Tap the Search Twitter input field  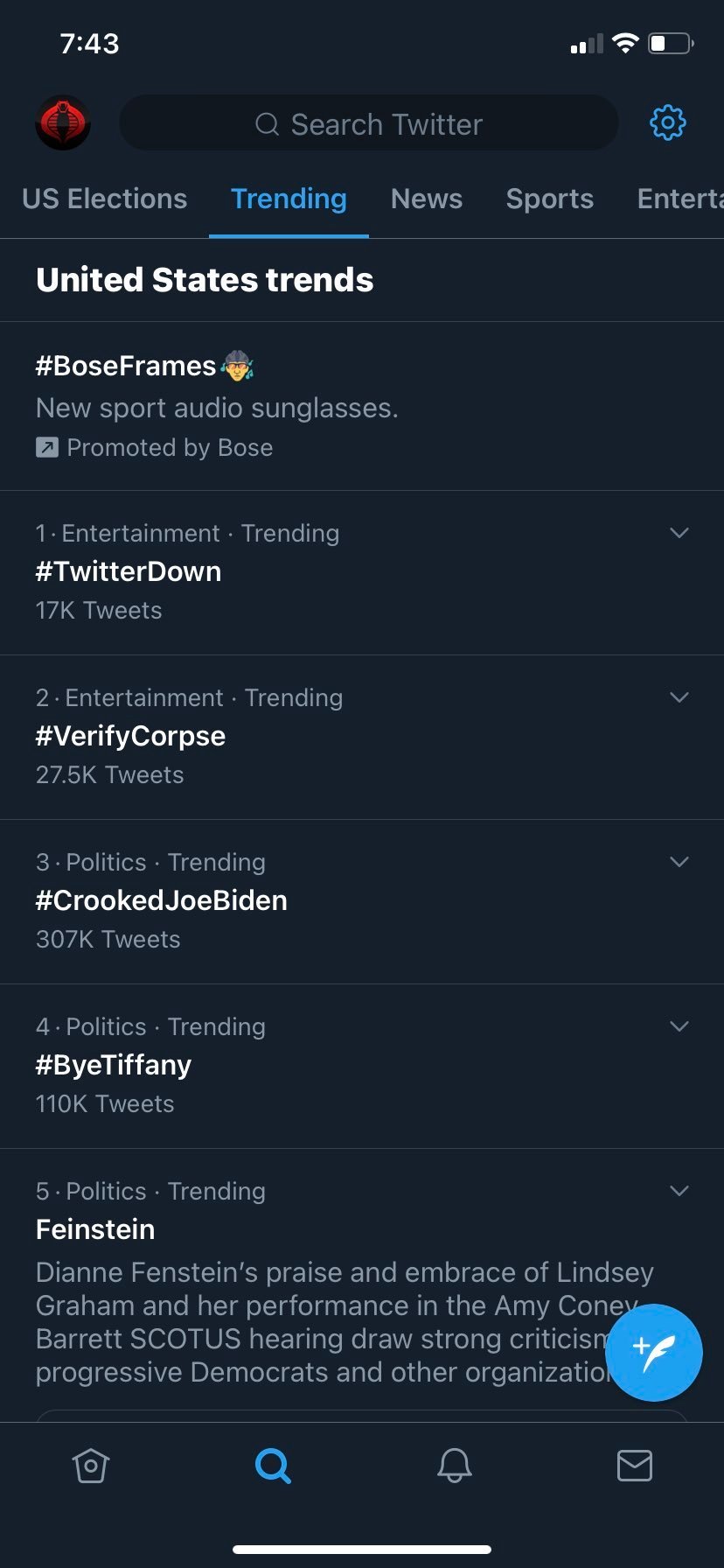pos(369,124)
